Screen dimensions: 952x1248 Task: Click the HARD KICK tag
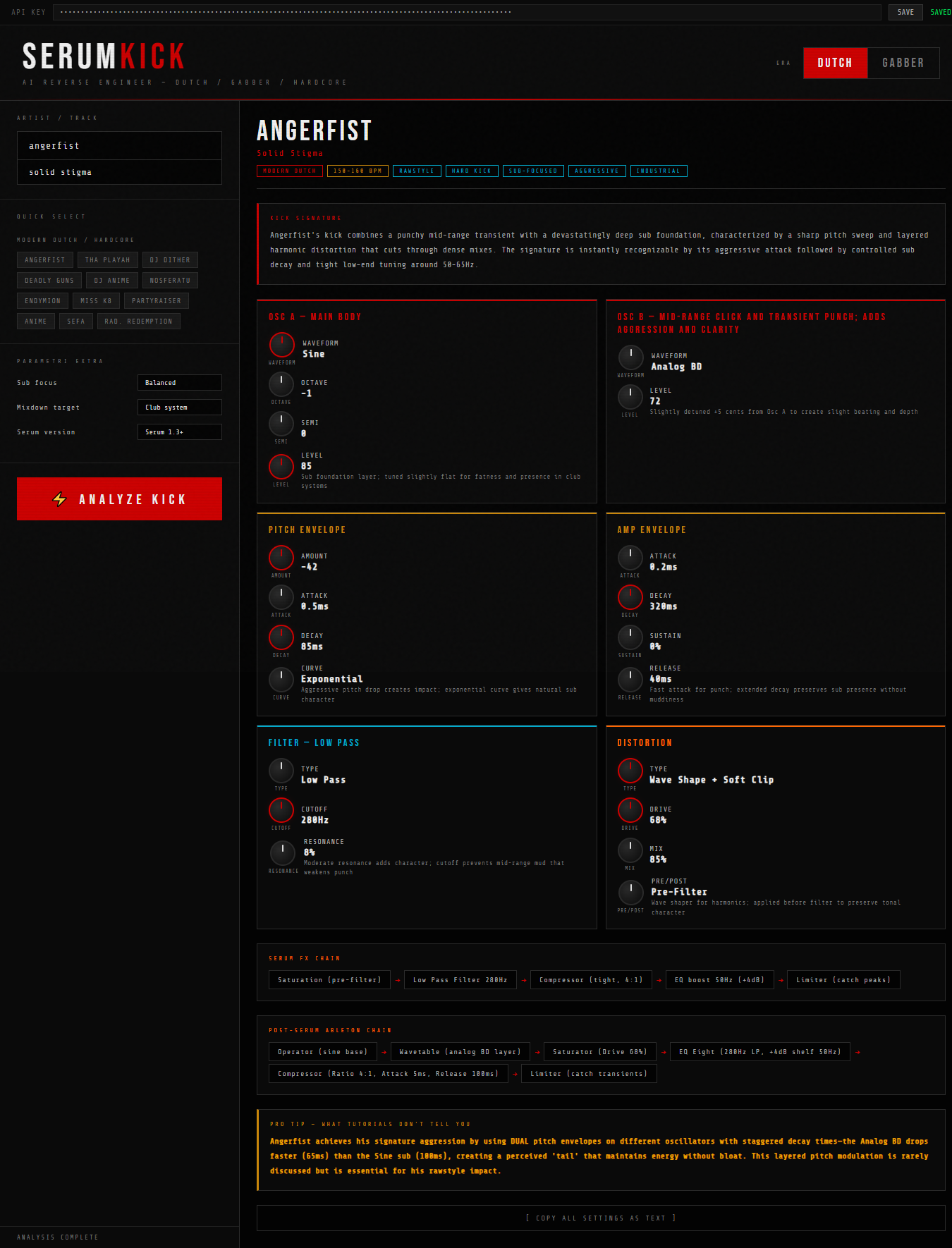point(472,171)
